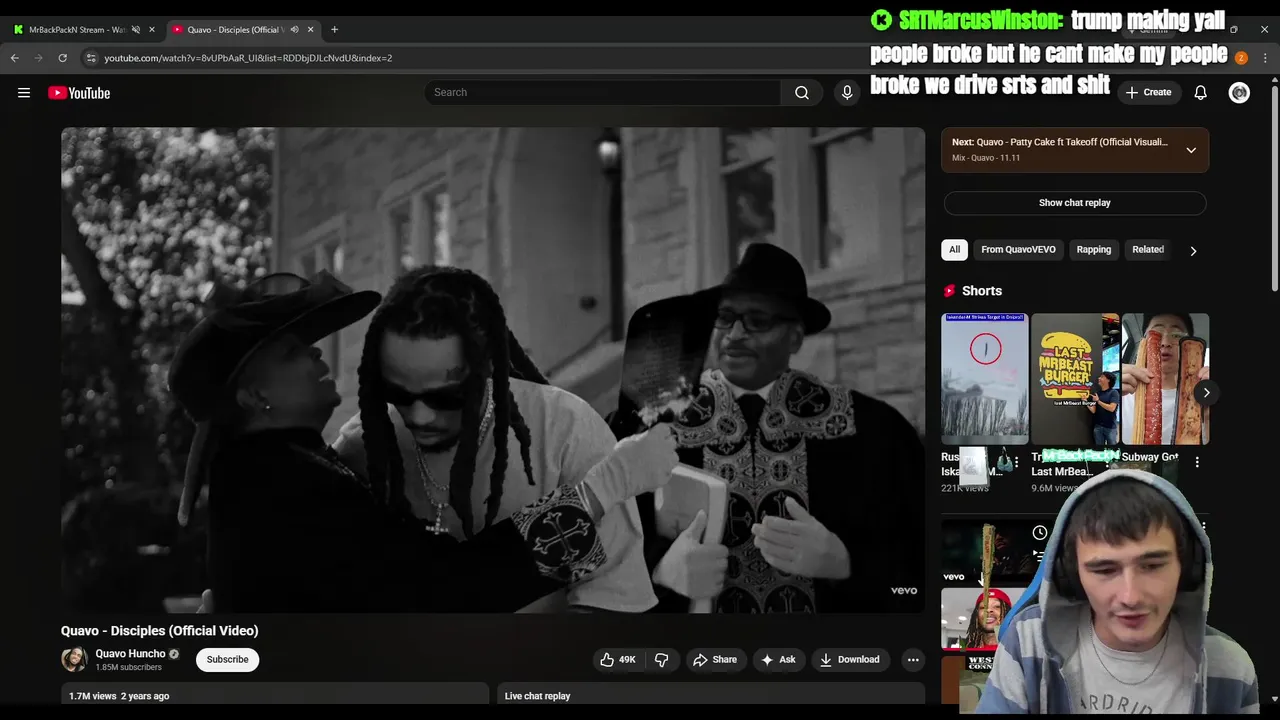This screenshot has width=1280, height=720.
Task: Filter recommendations by Rapping
Action: [1093, 250]
